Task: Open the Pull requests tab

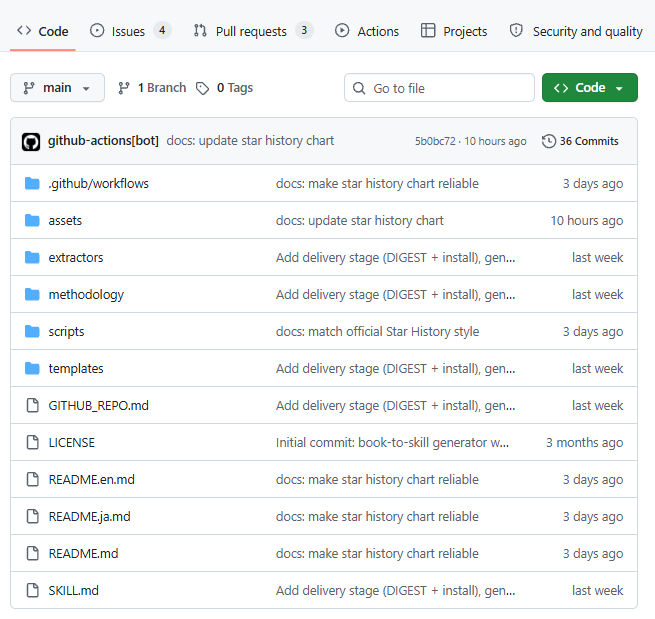Action: (x=253, y=31)
